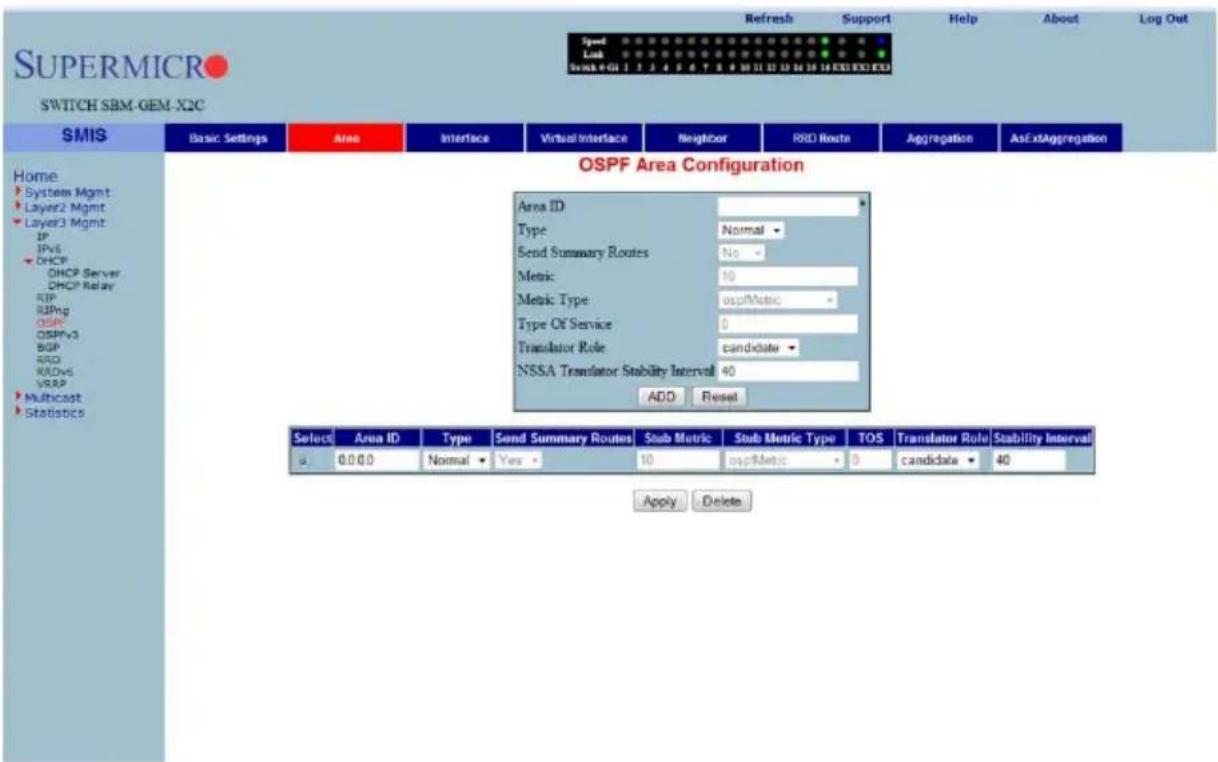Screen dimensions: 1218x762
Task: Switch to the AsExtAggregation tab
Action: tap(1061, 138)
